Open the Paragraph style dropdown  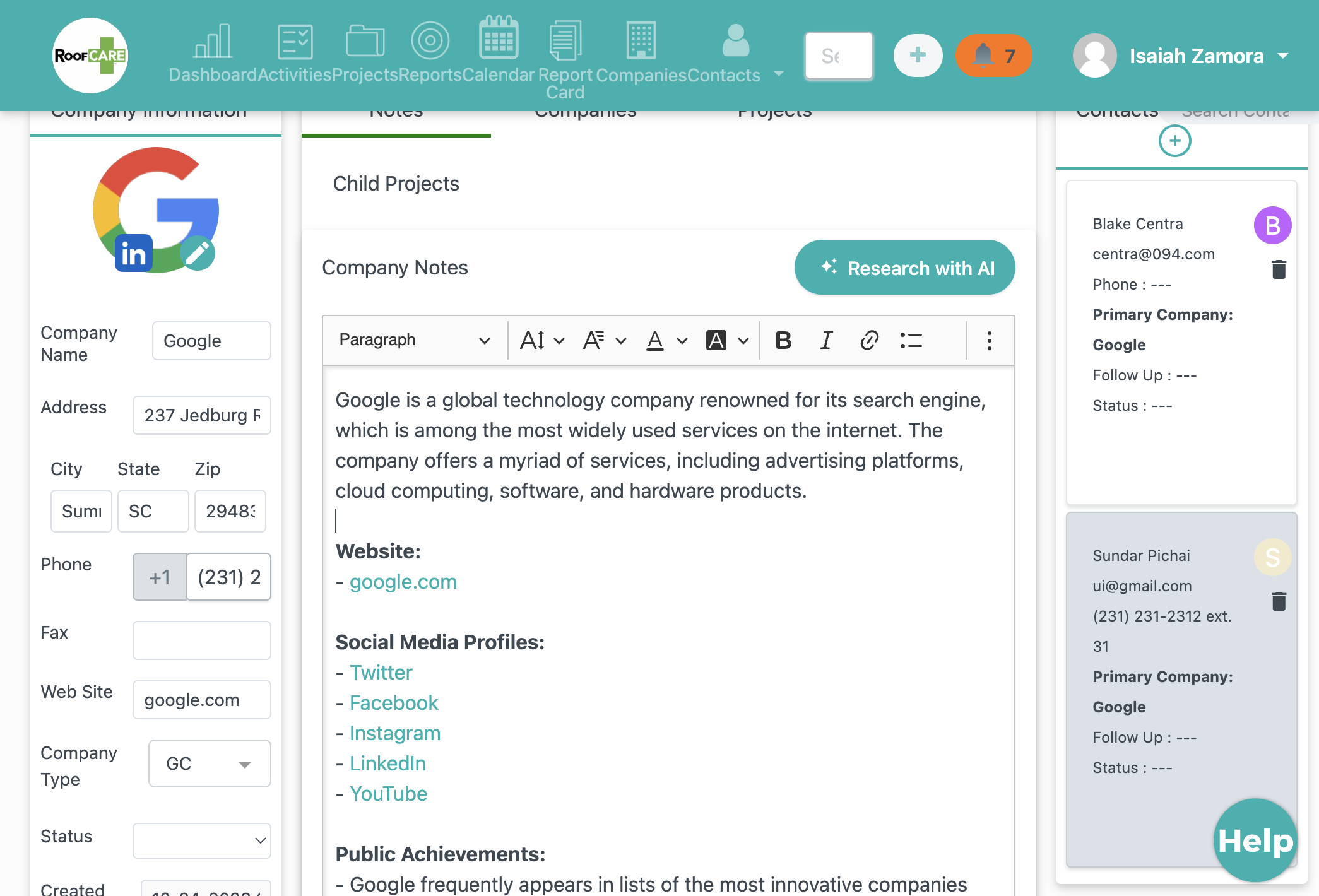pyautogui.click(x=415, y=340)
